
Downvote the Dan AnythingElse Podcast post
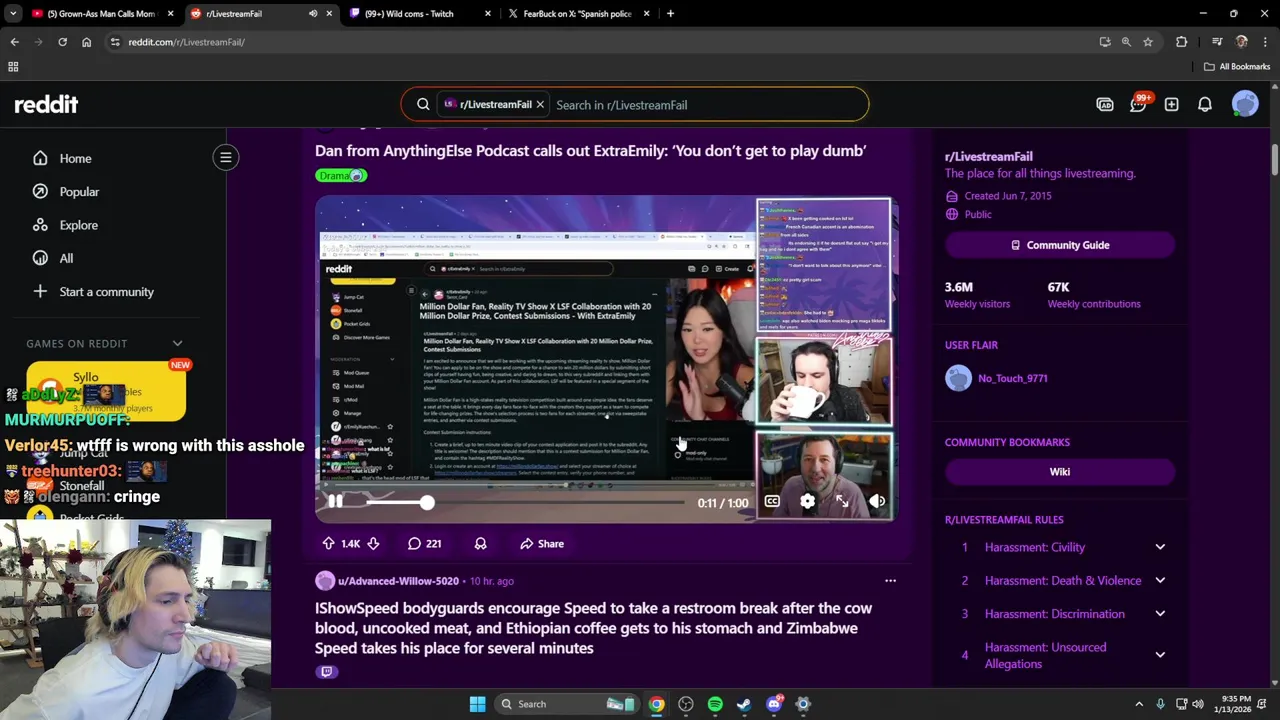tap(373, 544)
